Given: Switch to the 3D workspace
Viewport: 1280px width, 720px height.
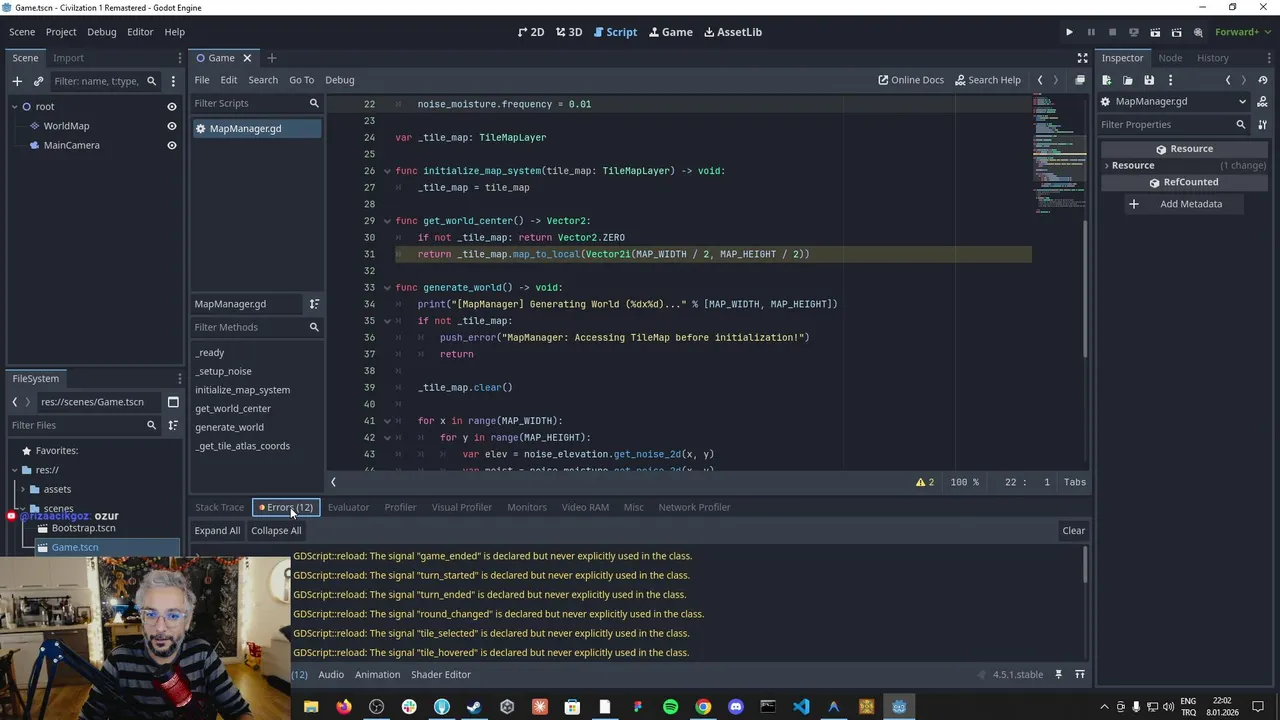Looking at the screenshot, I should pyautogui.click(x=569, y=32).
